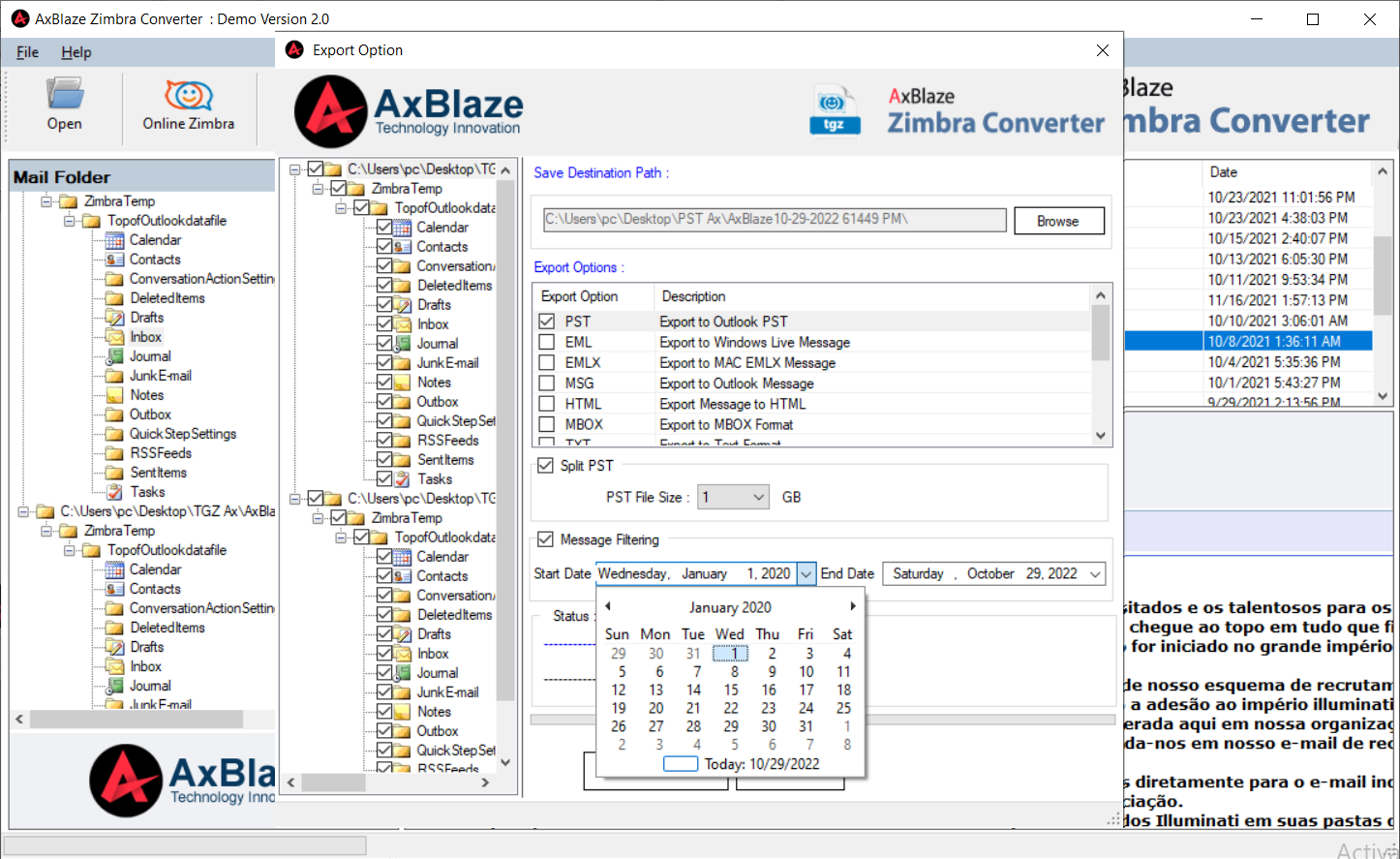Collapse C:\Users\pc\Desktop\TGZ Ax node in Mail Folder
The height and width of the screenshot is (859, 1400).
coord(23,511)
